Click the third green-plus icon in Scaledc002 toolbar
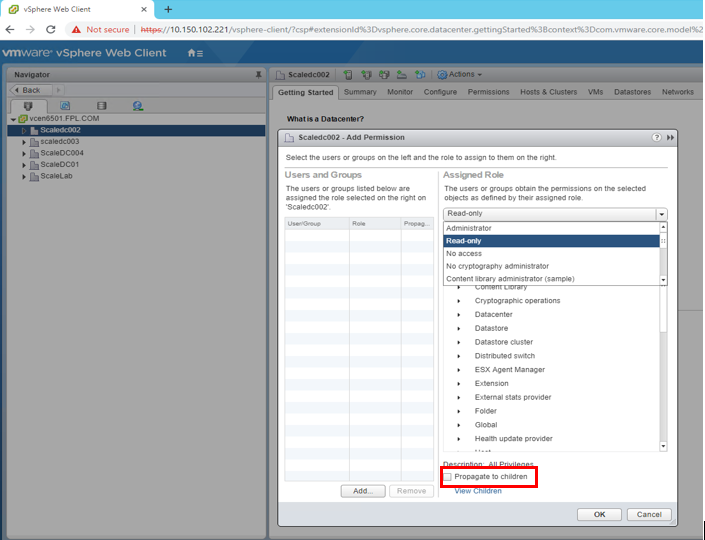Viewport: 705px width, 540px height. (x=384, y=75)
